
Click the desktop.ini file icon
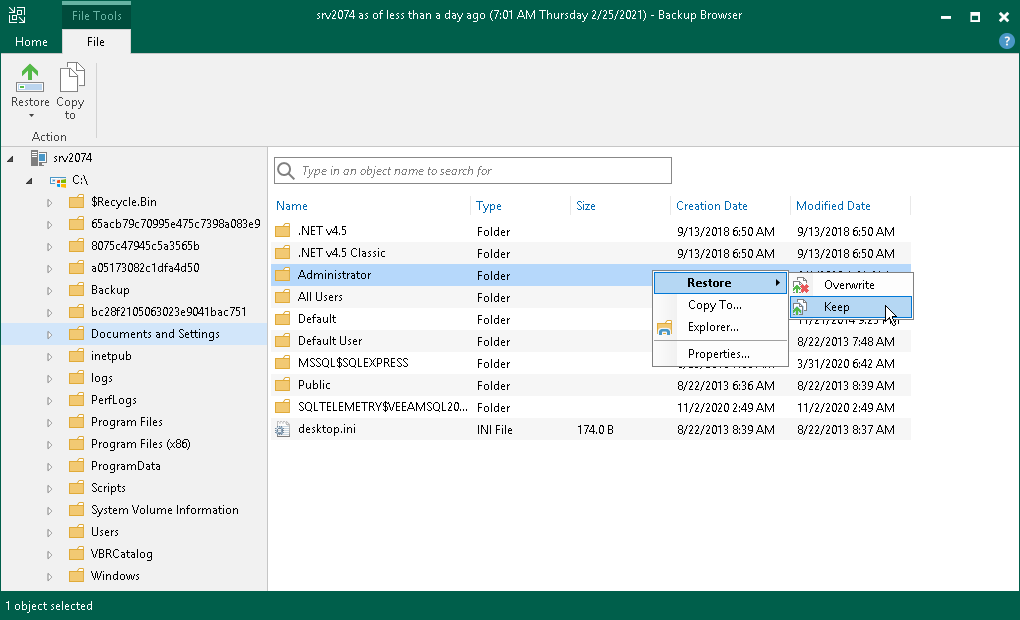(282, 429)
